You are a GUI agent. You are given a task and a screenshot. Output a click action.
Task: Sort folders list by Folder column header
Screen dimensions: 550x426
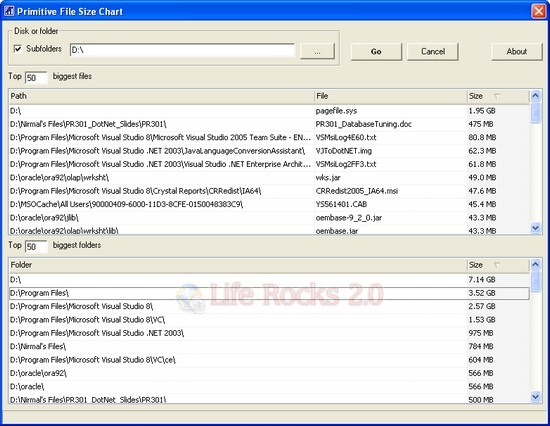[x=238, y=265]
